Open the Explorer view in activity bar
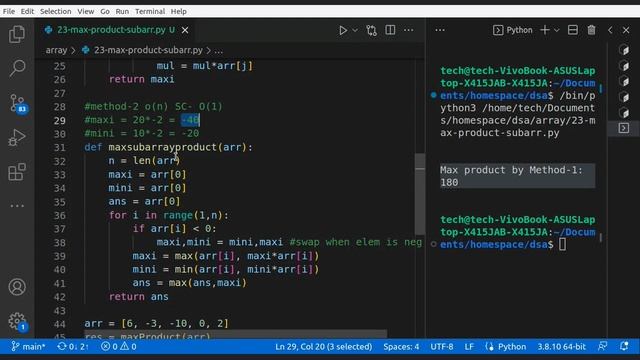 17,34
